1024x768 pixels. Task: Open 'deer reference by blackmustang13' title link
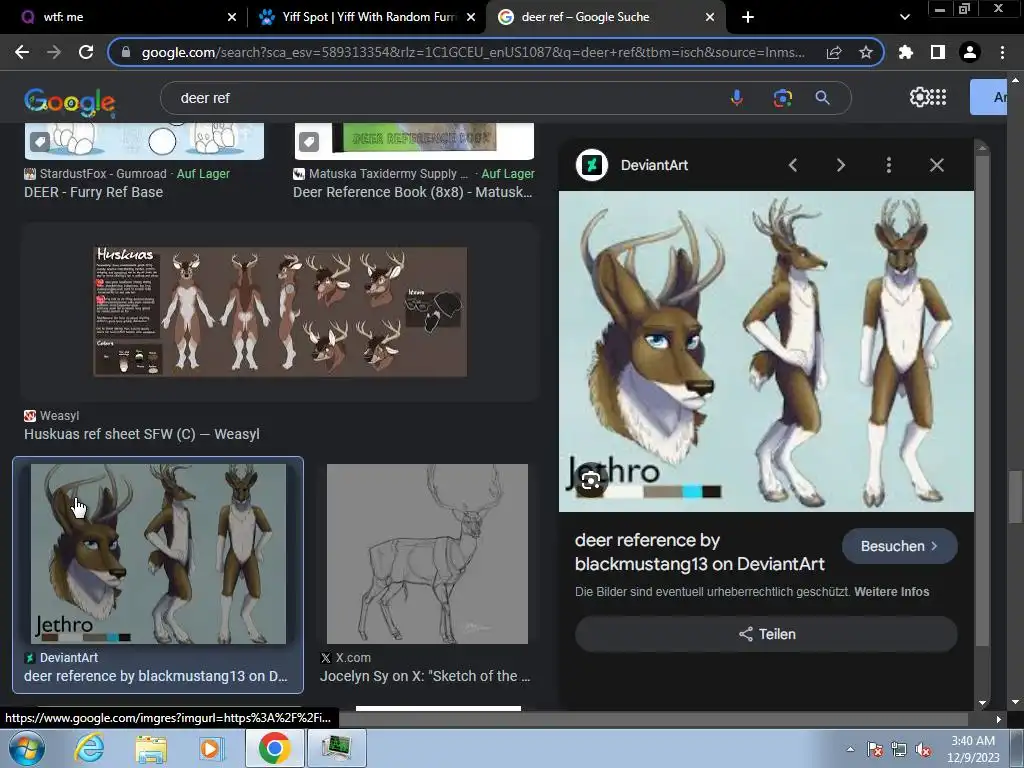pos(699,552)
